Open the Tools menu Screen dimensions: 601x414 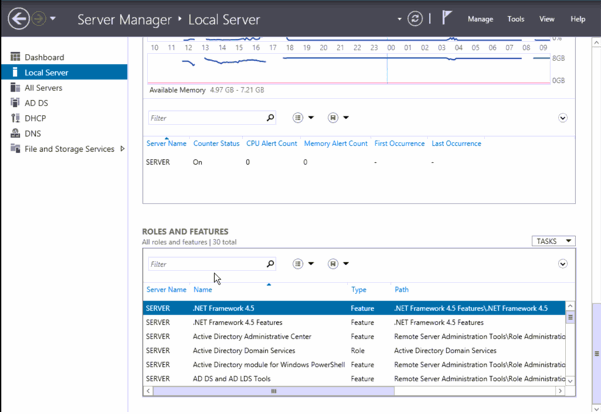click(516, 19)
